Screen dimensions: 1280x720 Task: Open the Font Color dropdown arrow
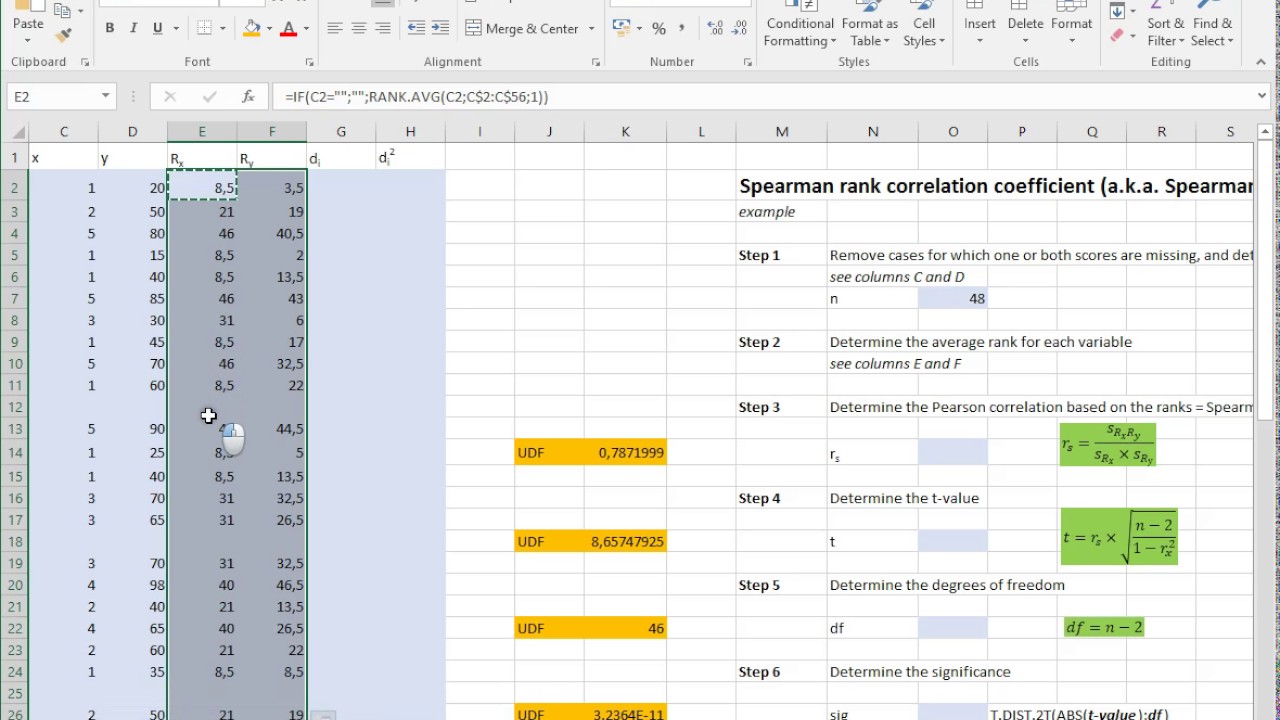(x=306, y=29)
